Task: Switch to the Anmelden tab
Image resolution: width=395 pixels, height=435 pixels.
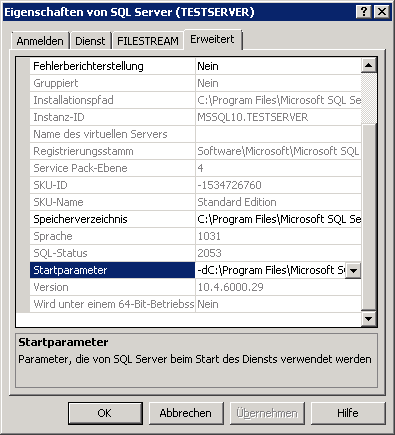Action: pos(40,41)
